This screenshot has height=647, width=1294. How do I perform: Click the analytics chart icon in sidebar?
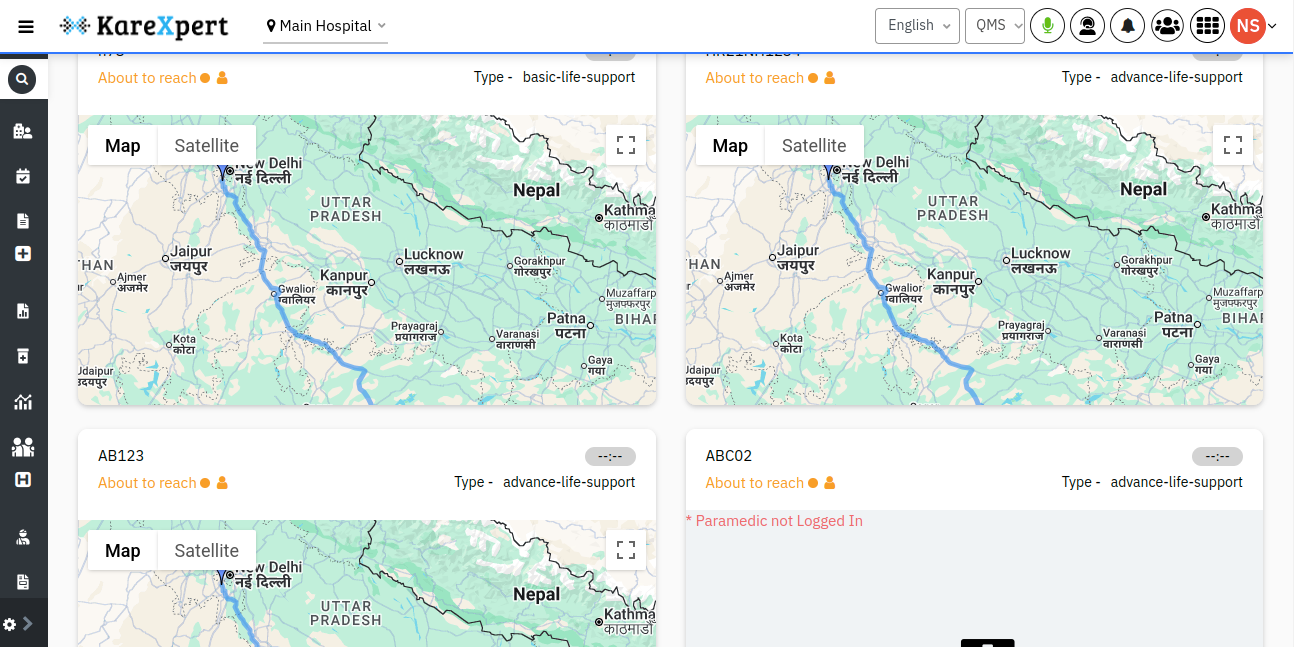coord(22,401)
